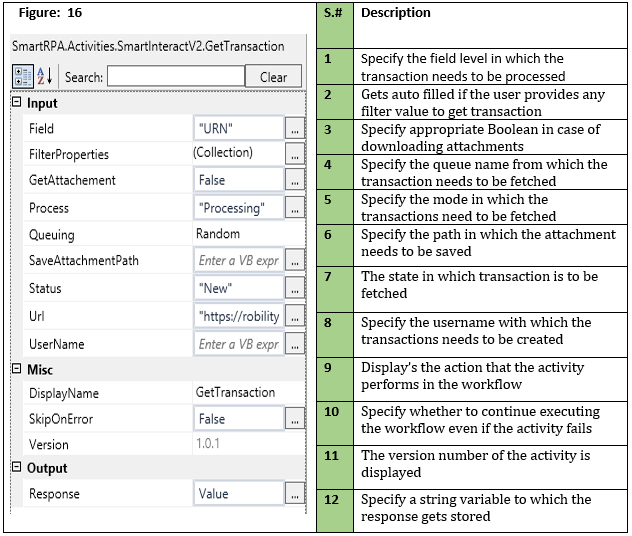Click the GetAttachement False value field
Image resolution: width=632 pixels, height=536 pixels.
click(239, 181)
